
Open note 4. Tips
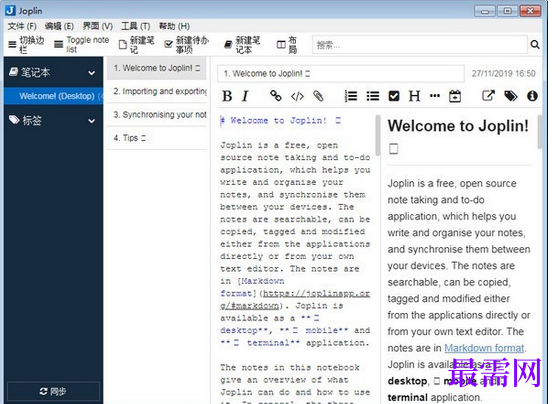pos(156,138)
